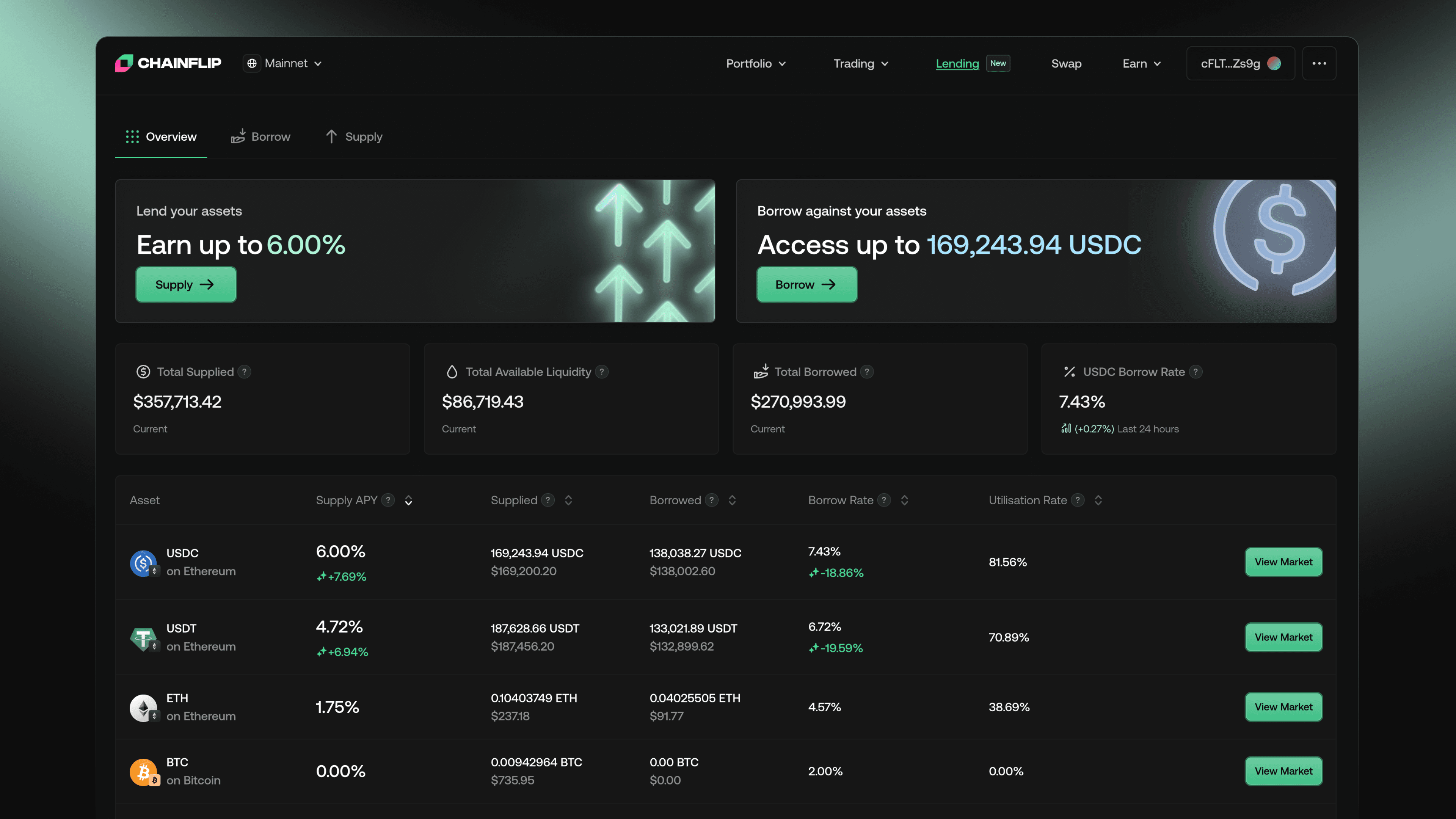
Task: Expand the Earn menu
Action: (1141, 64)
